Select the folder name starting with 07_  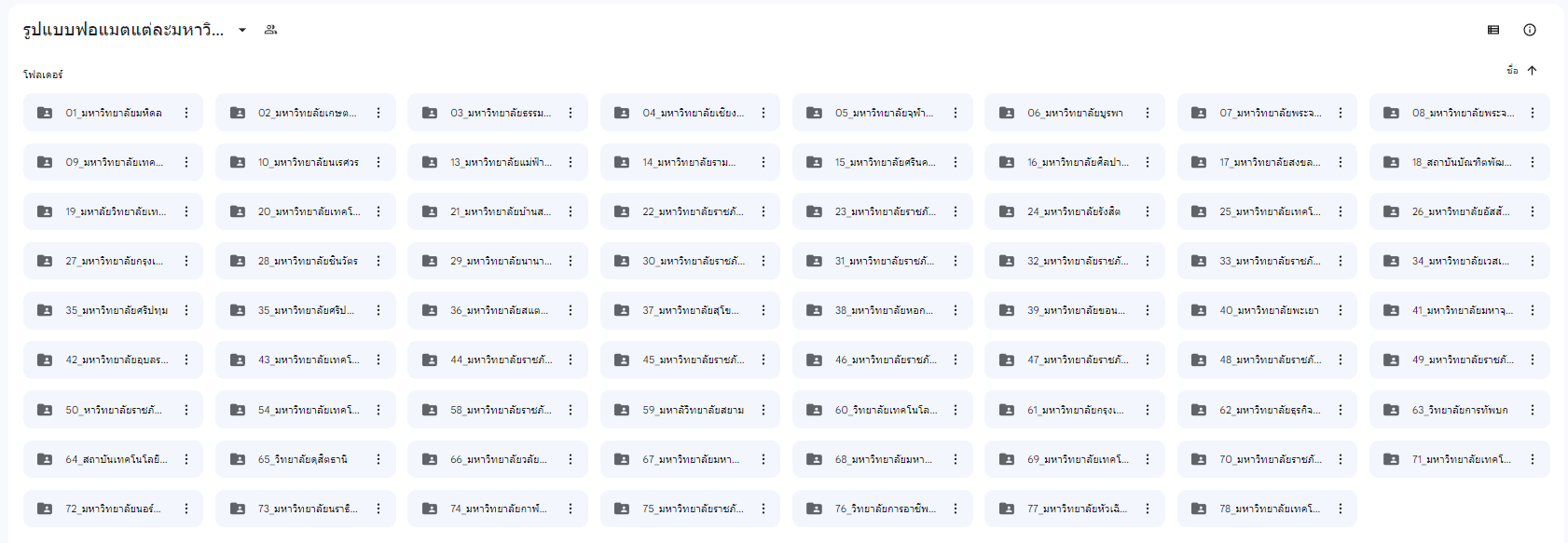[x=1271, y=113]
